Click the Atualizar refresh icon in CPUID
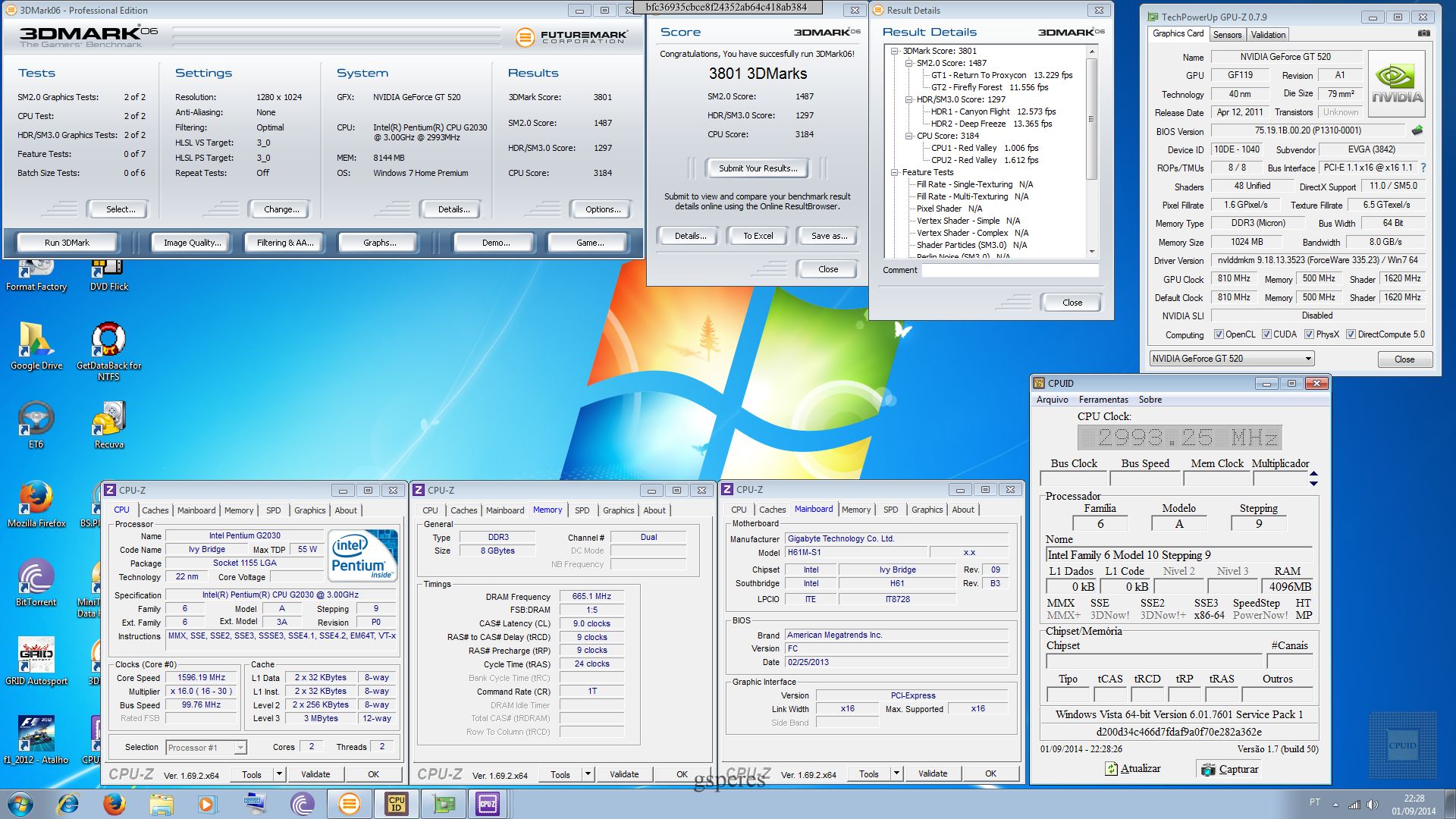Image resolution: width=1456 pixels, height=819 pixels. point(1111,769)
